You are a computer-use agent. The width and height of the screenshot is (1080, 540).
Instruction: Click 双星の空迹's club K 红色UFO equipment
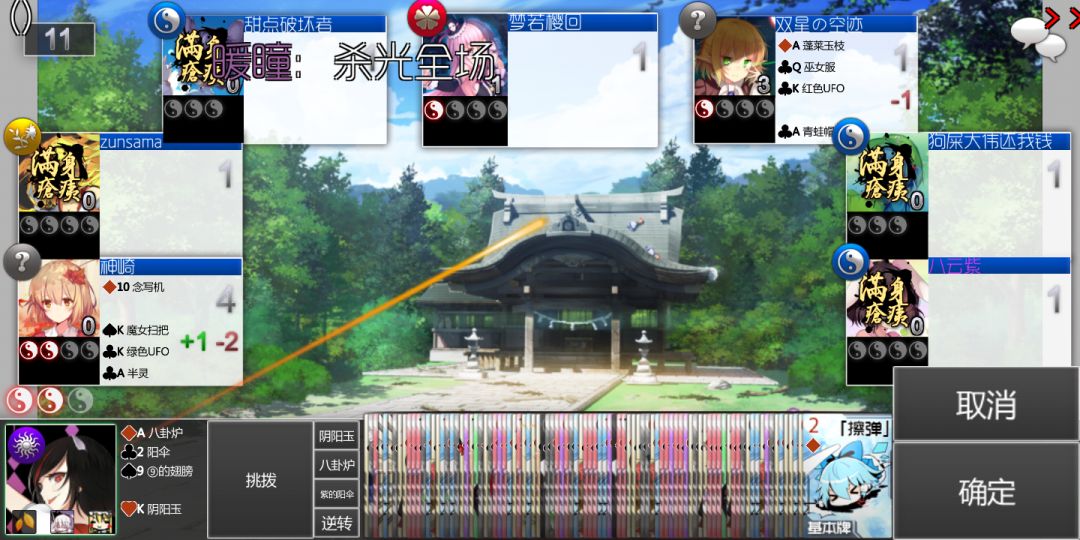coord(811,88)
